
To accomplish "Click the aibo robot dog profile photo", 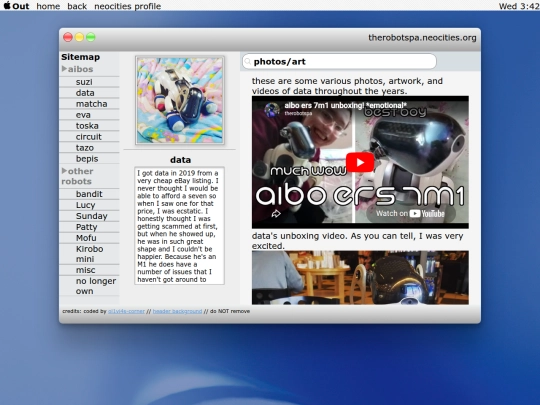I will tap(180, 100).
